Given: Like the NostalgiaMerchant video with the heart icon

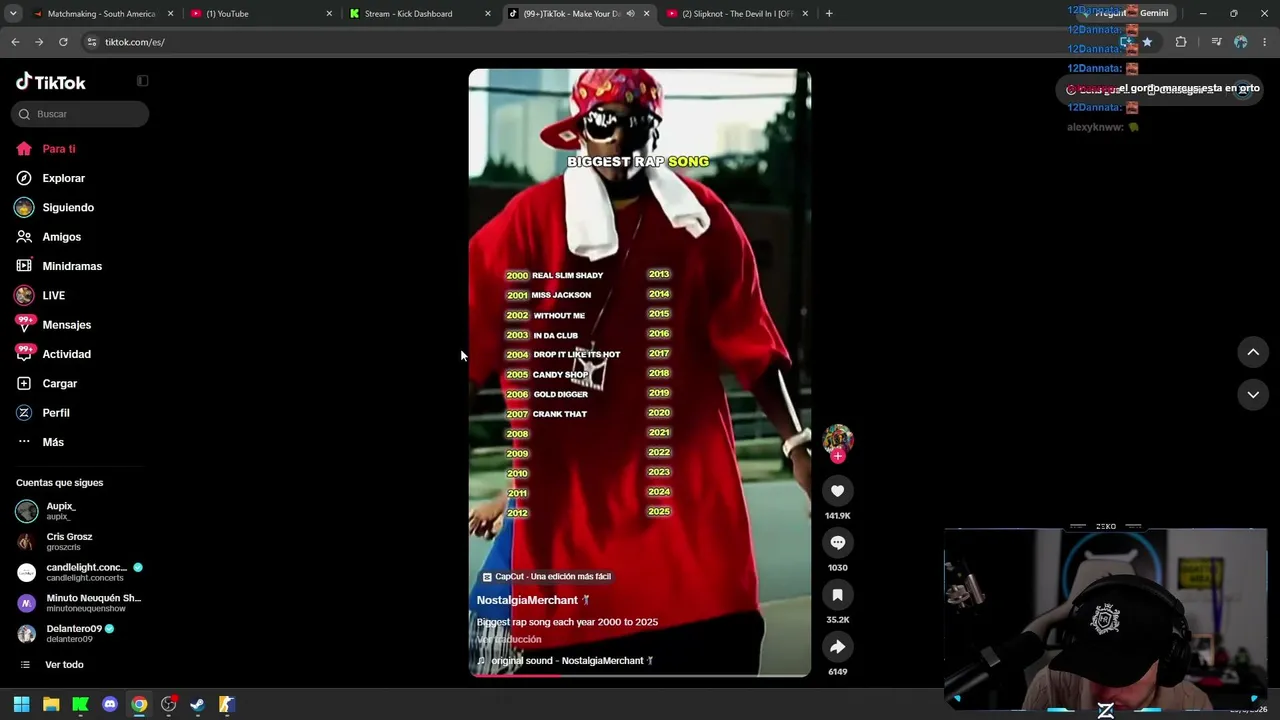Looking at the screenshot, I should click(x=838, y=491).
